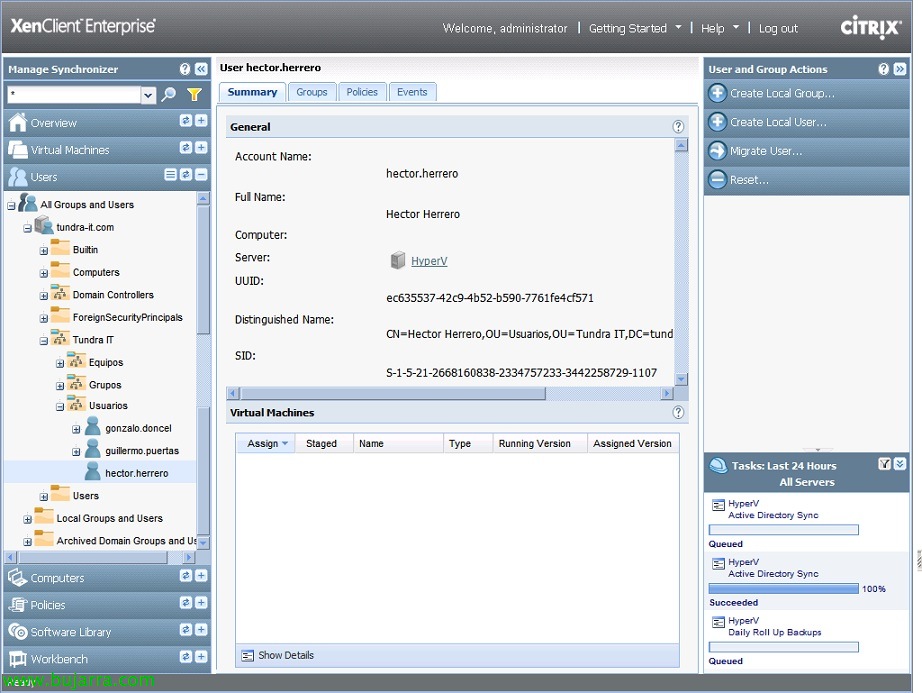Click the Create Local User plus icon
The image size is (922, 693).
coord(717,122)
